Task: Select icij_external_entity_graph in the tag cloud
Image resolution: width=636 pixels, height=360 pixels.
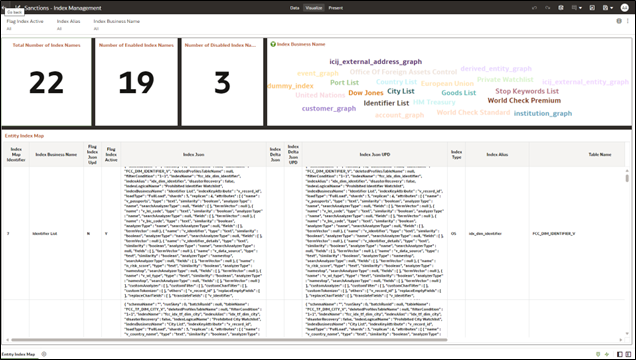Action: 585,81
